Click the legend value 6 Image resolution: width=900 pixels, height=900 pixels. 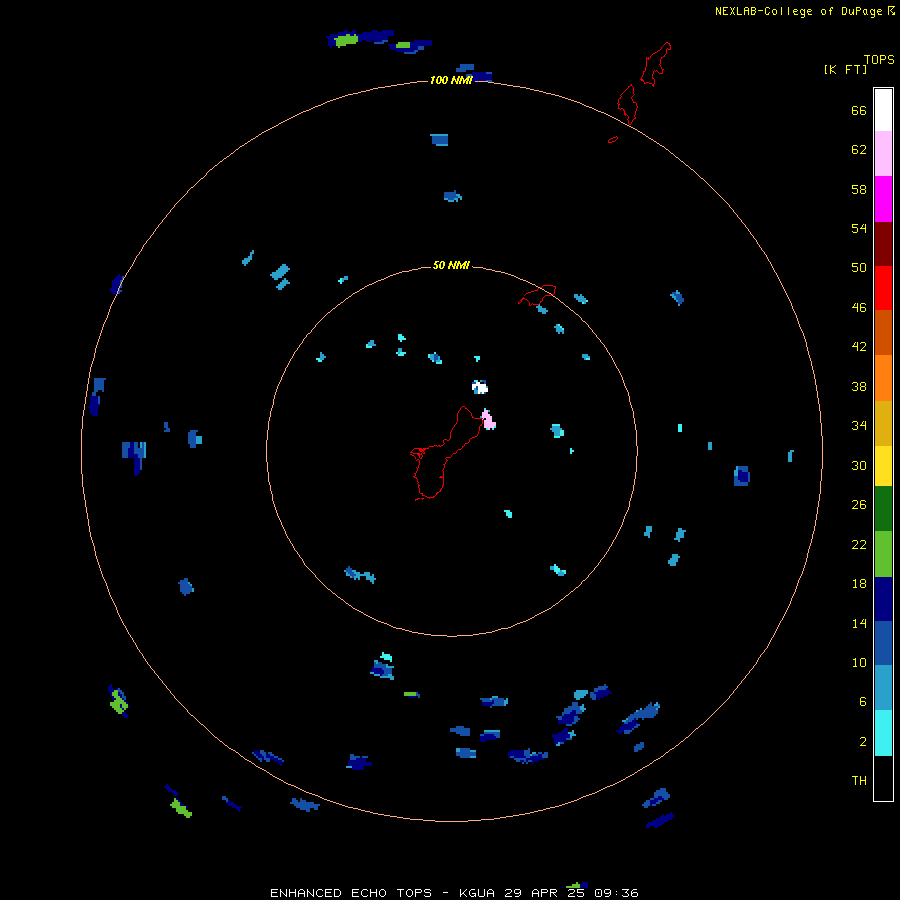tap(863, 701)
